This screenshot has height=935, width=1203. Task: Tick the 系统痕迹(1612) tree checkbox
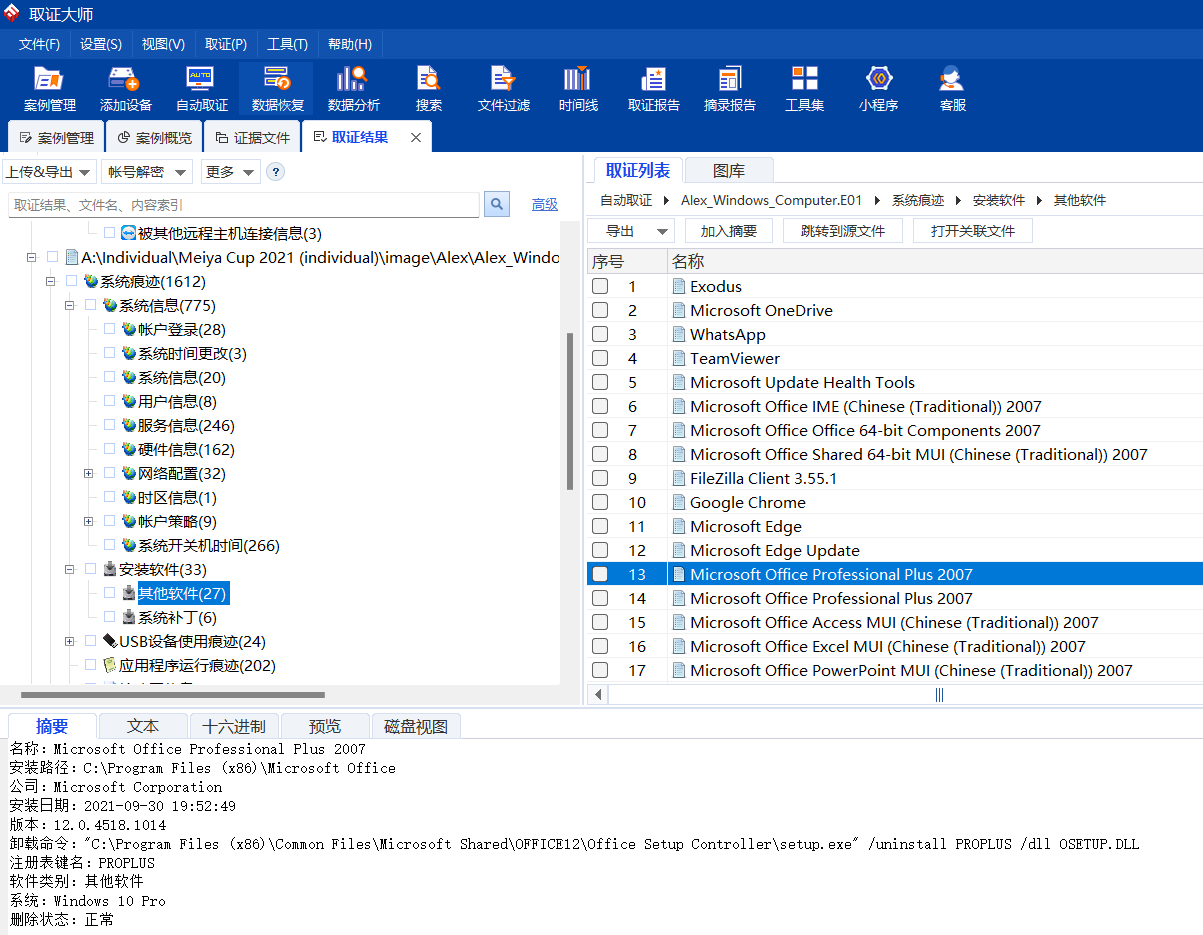coord(71,282)
